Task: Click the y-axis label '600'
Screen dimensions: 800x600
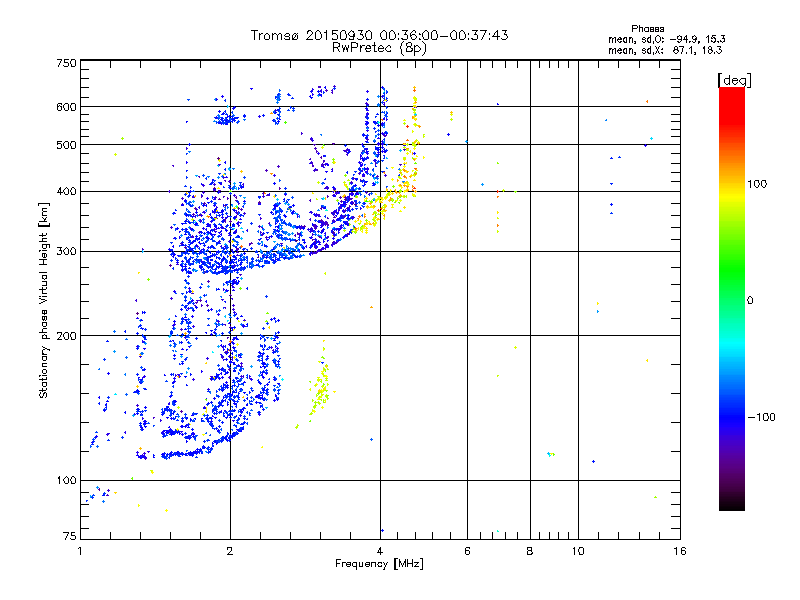Action: [67, 107]
